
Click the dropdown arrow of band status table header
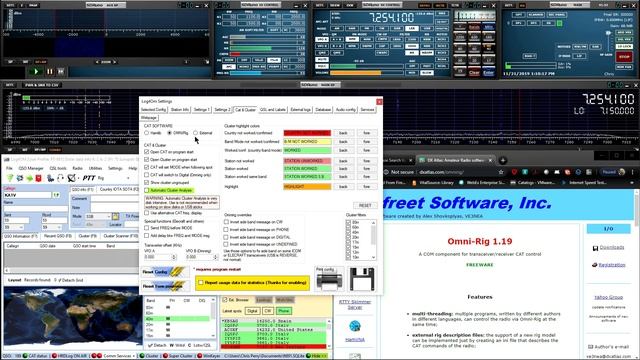[x=213, y=300]
